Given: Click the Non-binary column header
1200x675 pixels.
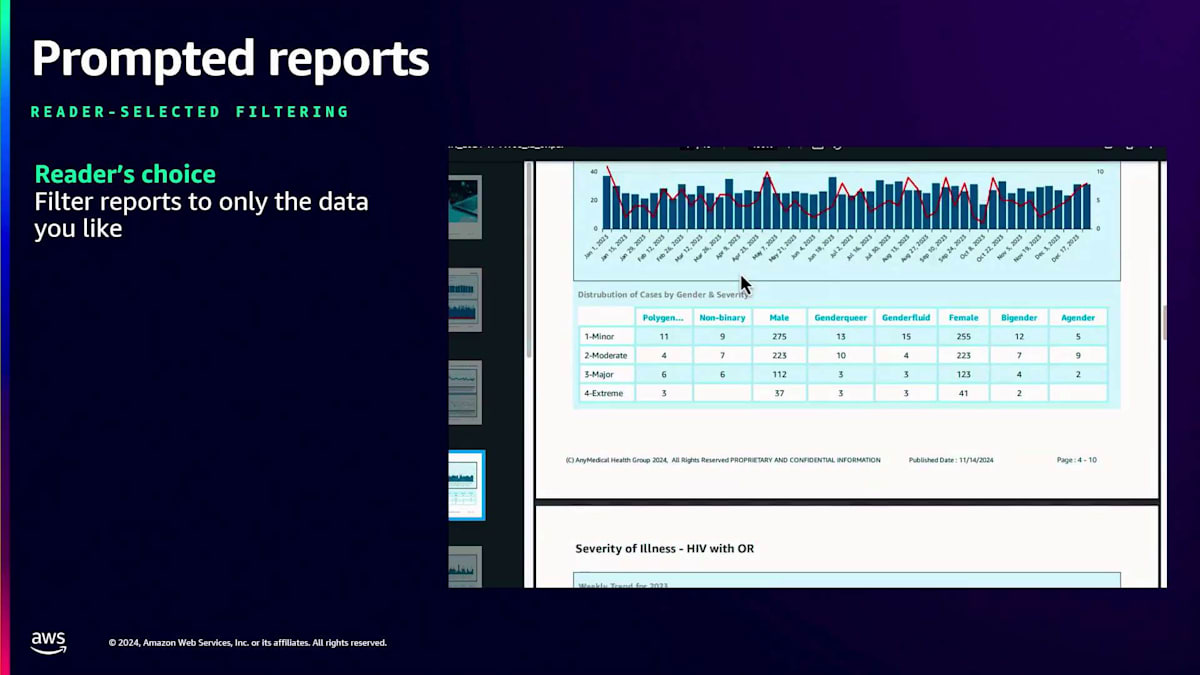Looking at the screenshot, I should click(722, 318).
